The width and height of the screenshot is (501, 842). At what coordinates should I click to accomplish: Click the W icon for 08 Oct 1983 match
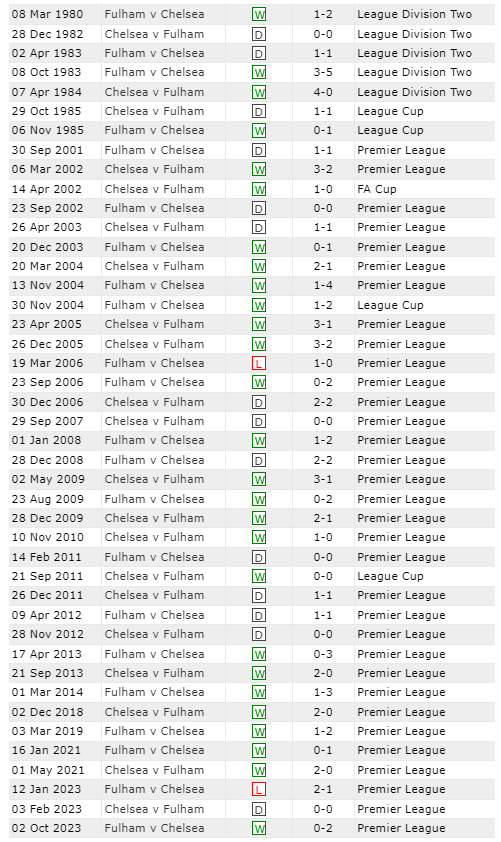(259, 72)
